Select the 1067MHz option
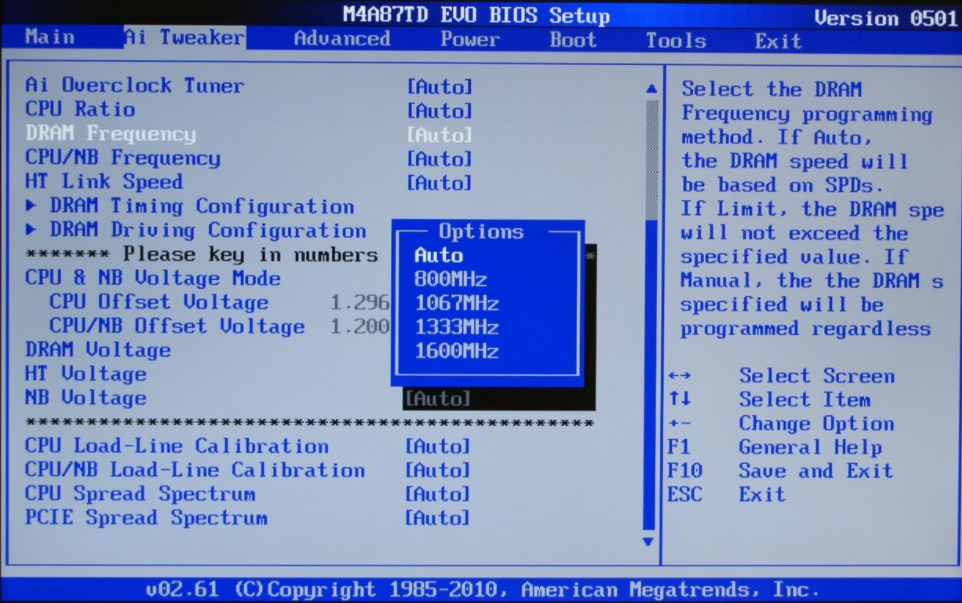The width and height of the screenshot is (962, 603). pos(456,303)
